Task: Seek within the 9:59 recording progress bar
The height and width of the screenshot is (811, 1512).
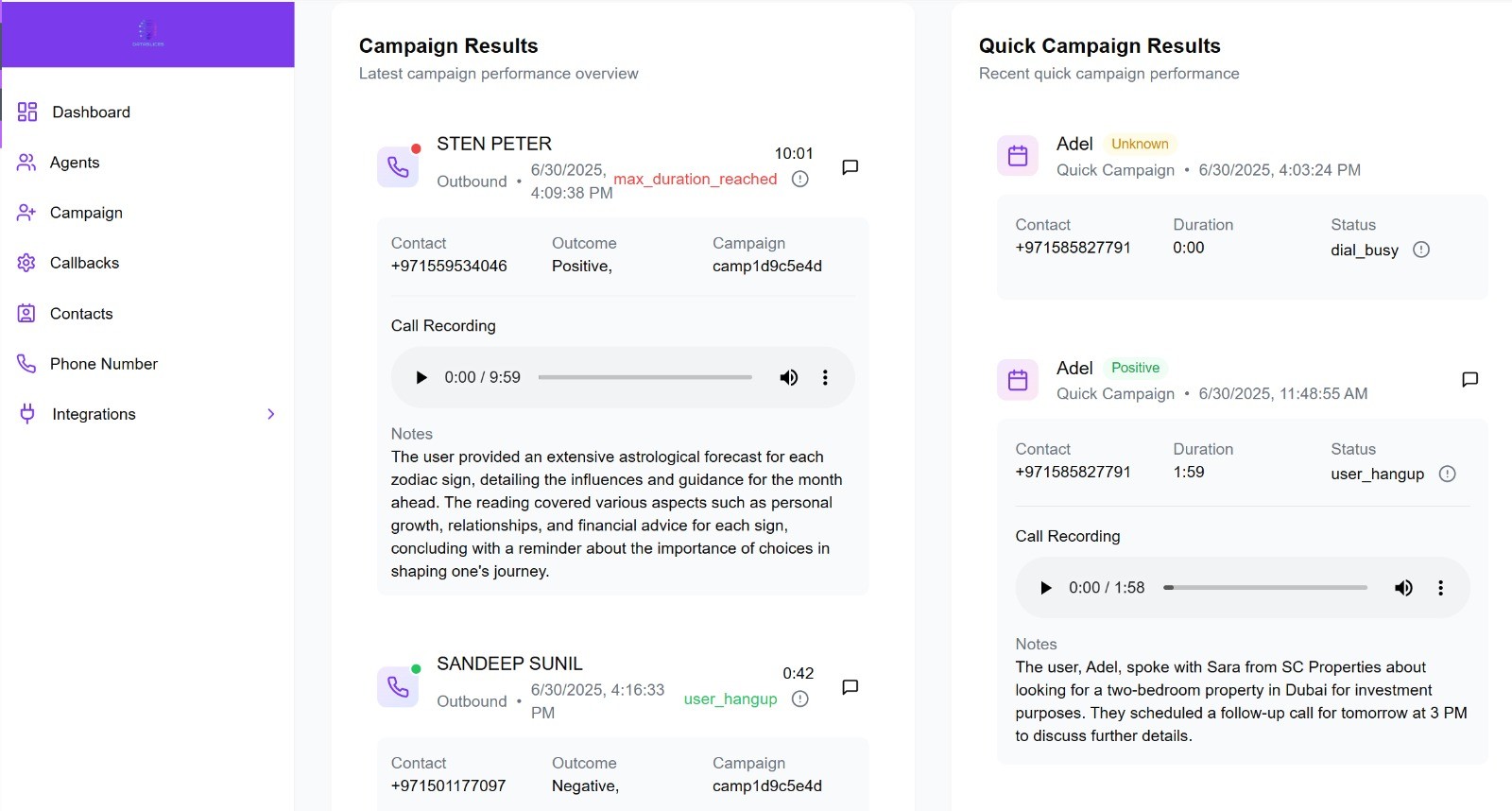Action: (x=645, y=377)
